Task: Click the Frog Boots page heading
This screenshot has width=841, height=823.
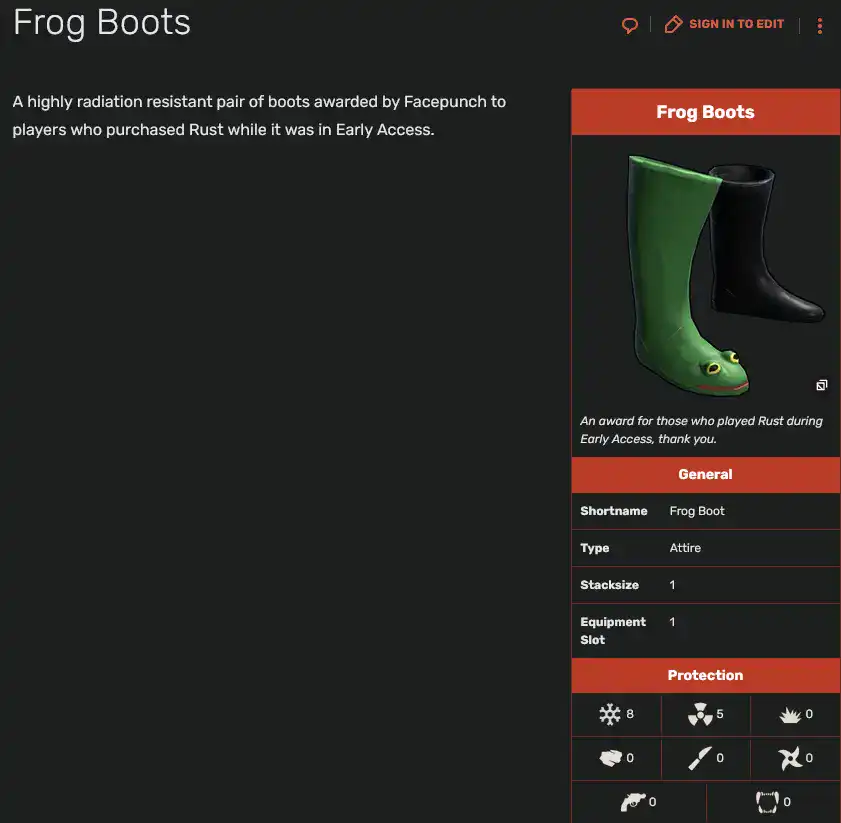Action: click(101, 22)
